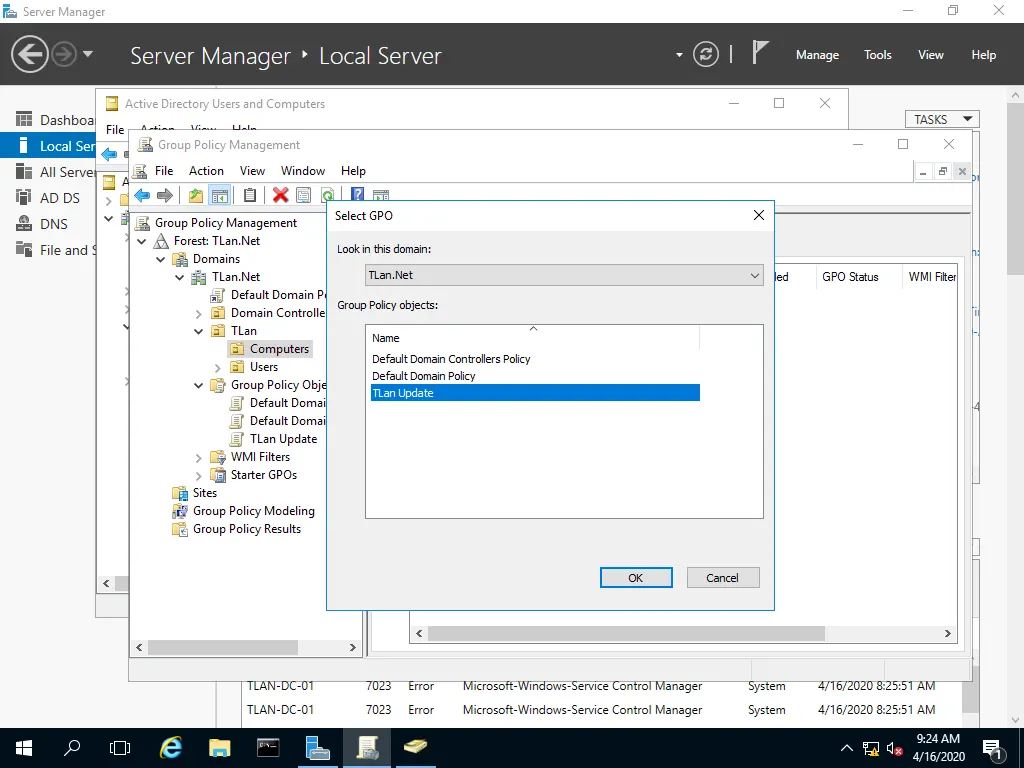Viewport: 1024px width, 768px height.
Task: Switch to Server Manager taskbar icon
Action: click(x=318, y=748)
